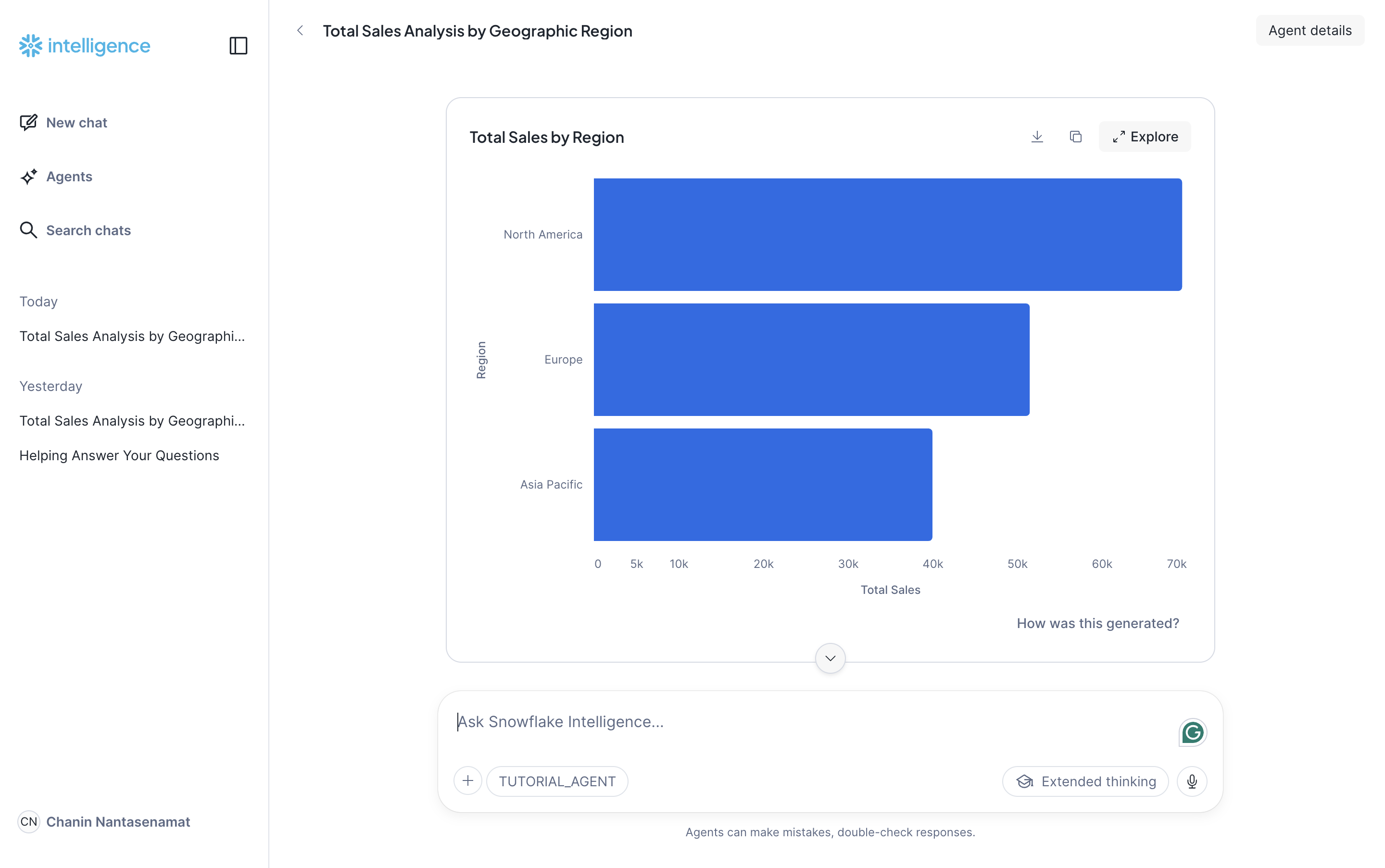The width and height of the screenshot is (1385, 868).
Task: Activate the microphone input
Action: click(x=1192, y=781)
